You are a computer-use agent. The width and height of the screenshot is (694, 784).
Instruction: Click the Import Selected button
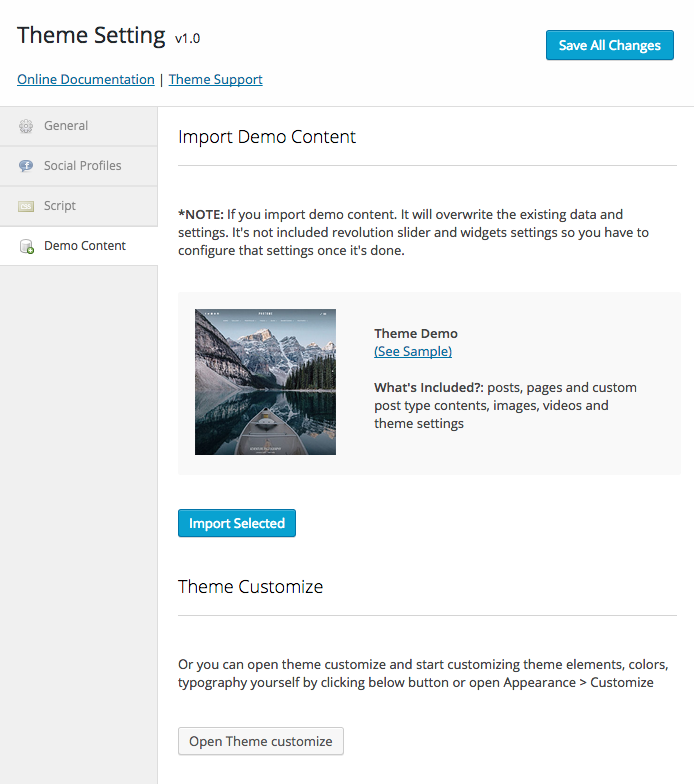[x=237, y=523]
